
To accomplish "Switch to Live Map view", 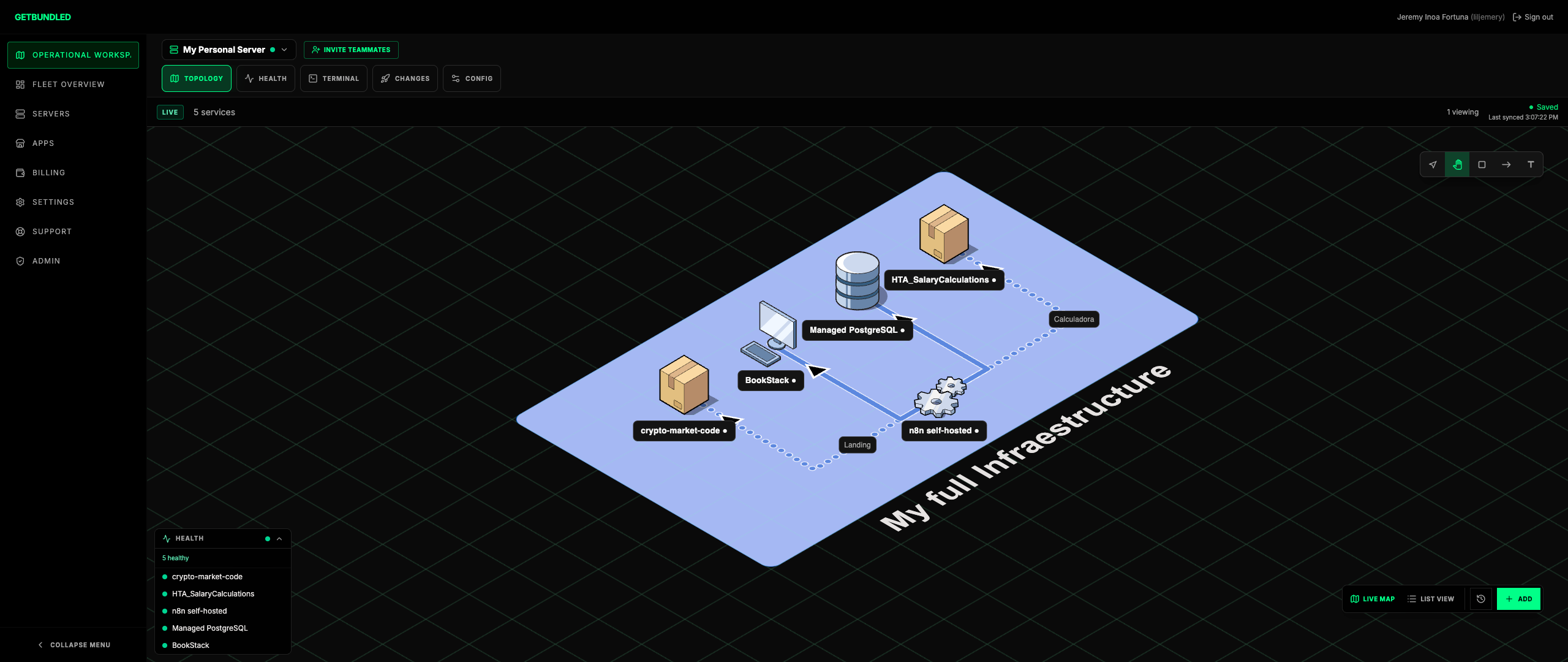I will 1373,599.
